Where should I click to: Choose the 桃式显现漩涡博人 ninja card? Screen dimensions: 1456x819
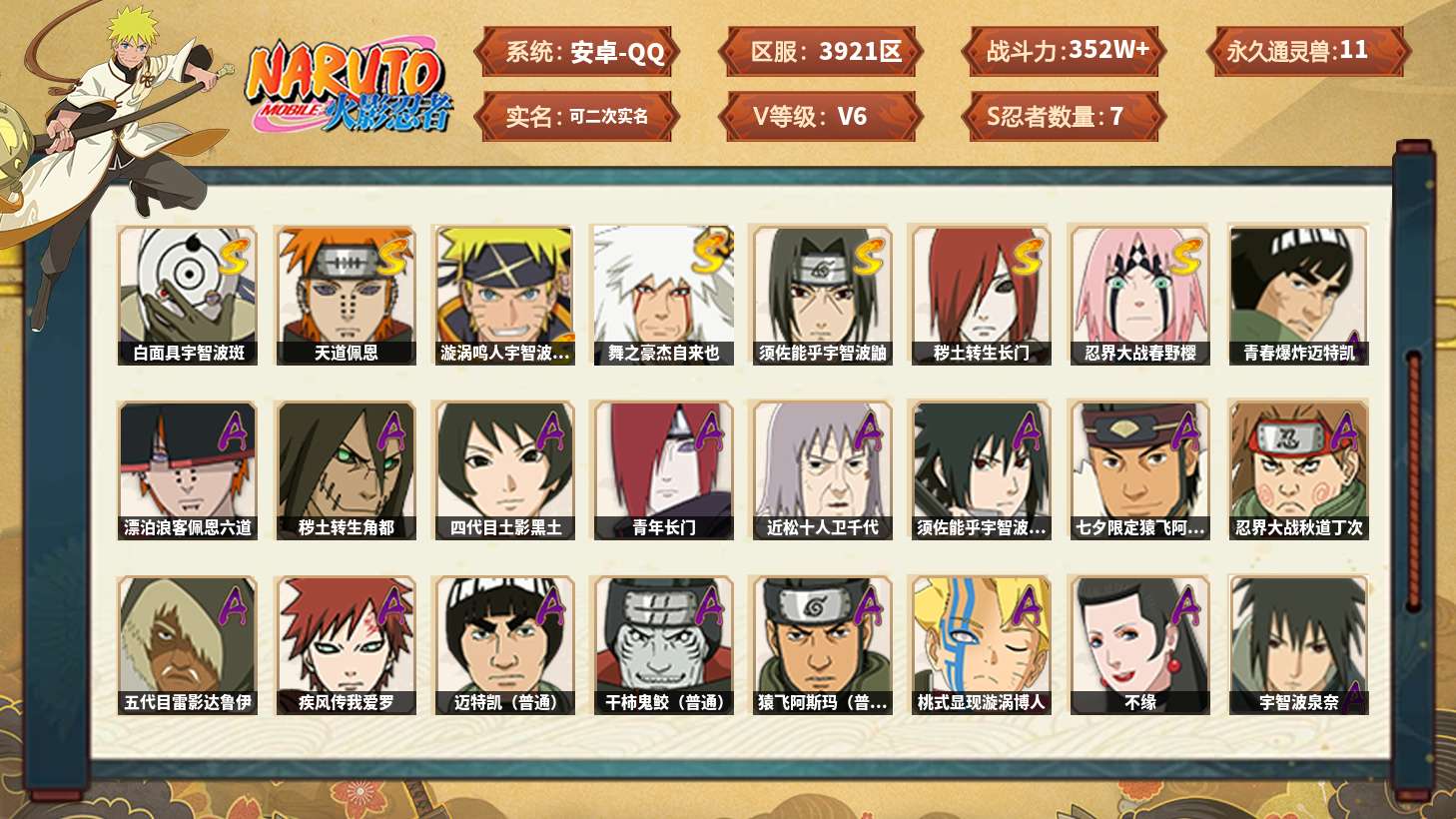click(981, 645)
